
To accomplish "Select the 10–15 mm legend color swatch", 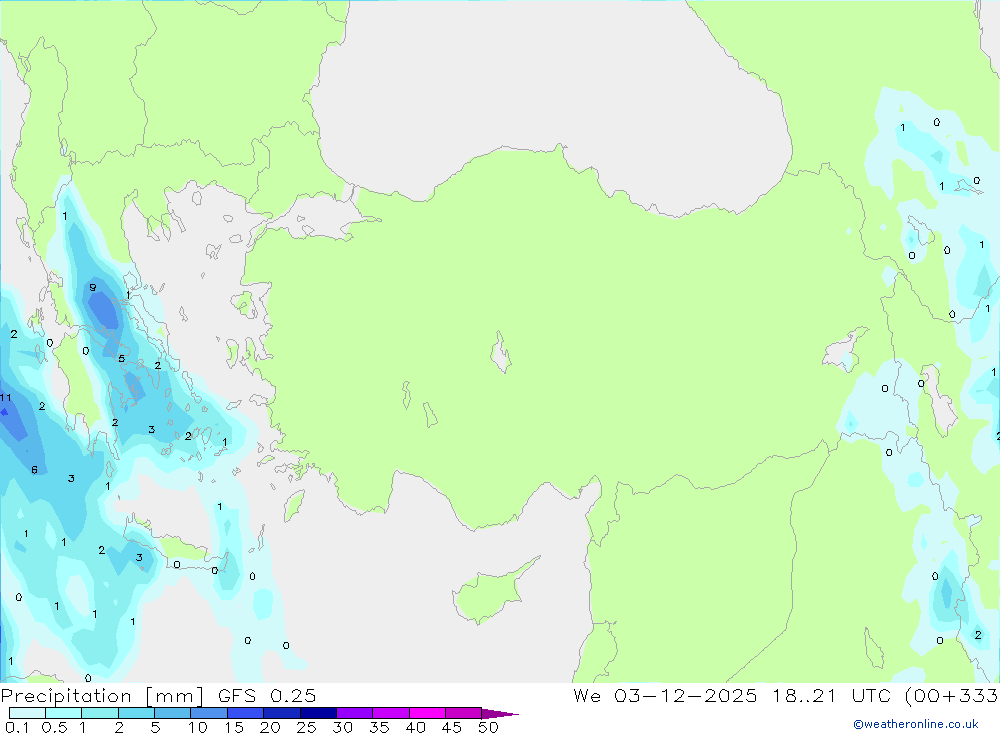I will click(209, 713).
